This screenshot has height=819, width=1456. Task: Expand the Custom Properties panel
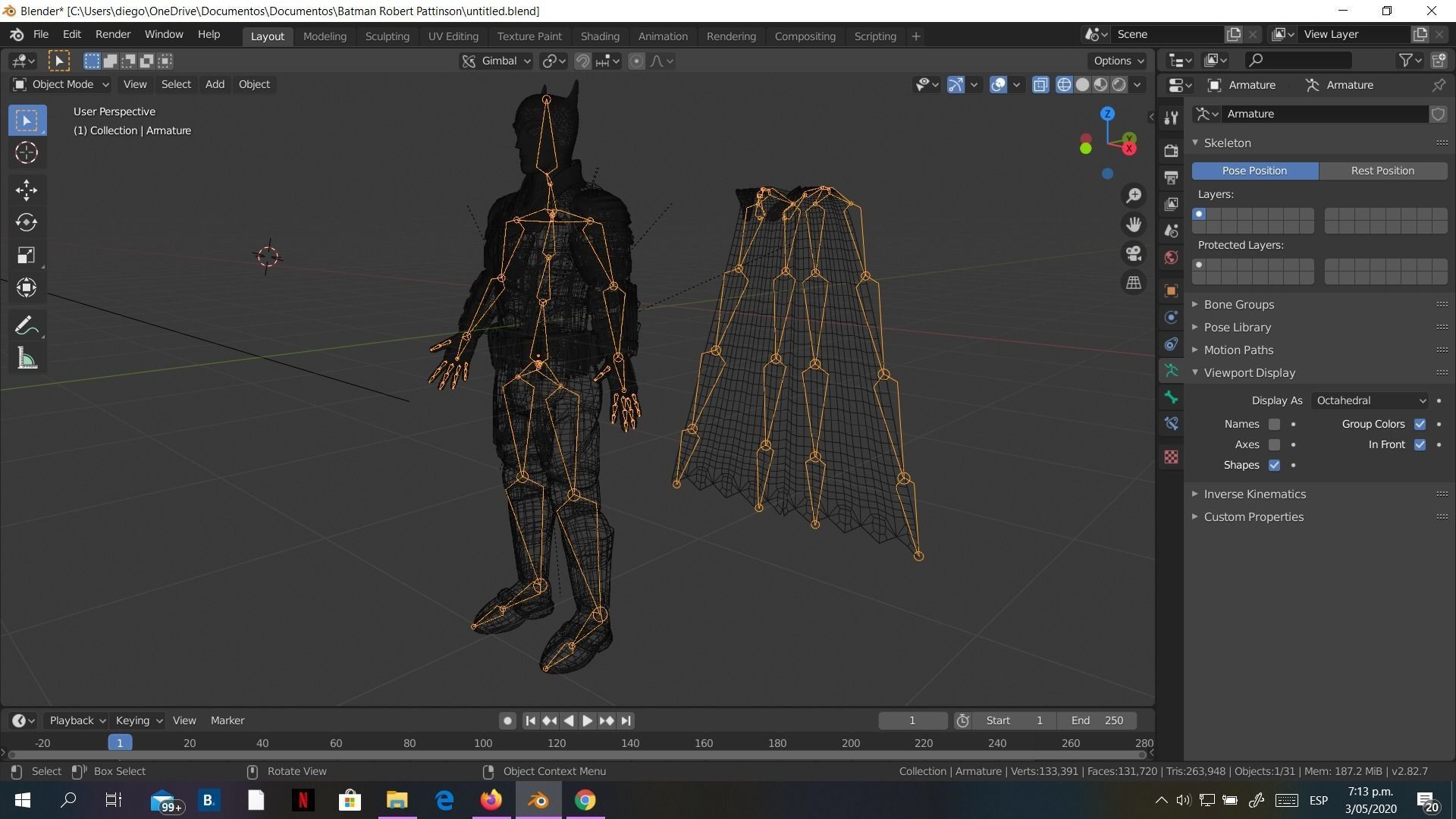(x=1254, y=516)
